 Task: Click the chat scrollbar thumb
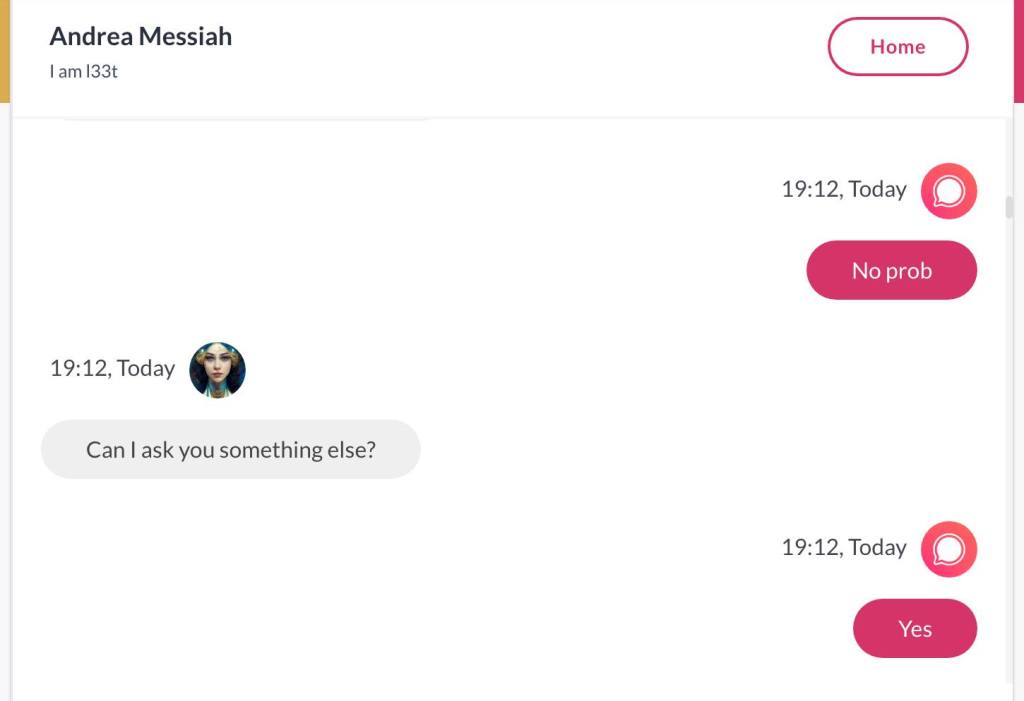coord(1009,207)
